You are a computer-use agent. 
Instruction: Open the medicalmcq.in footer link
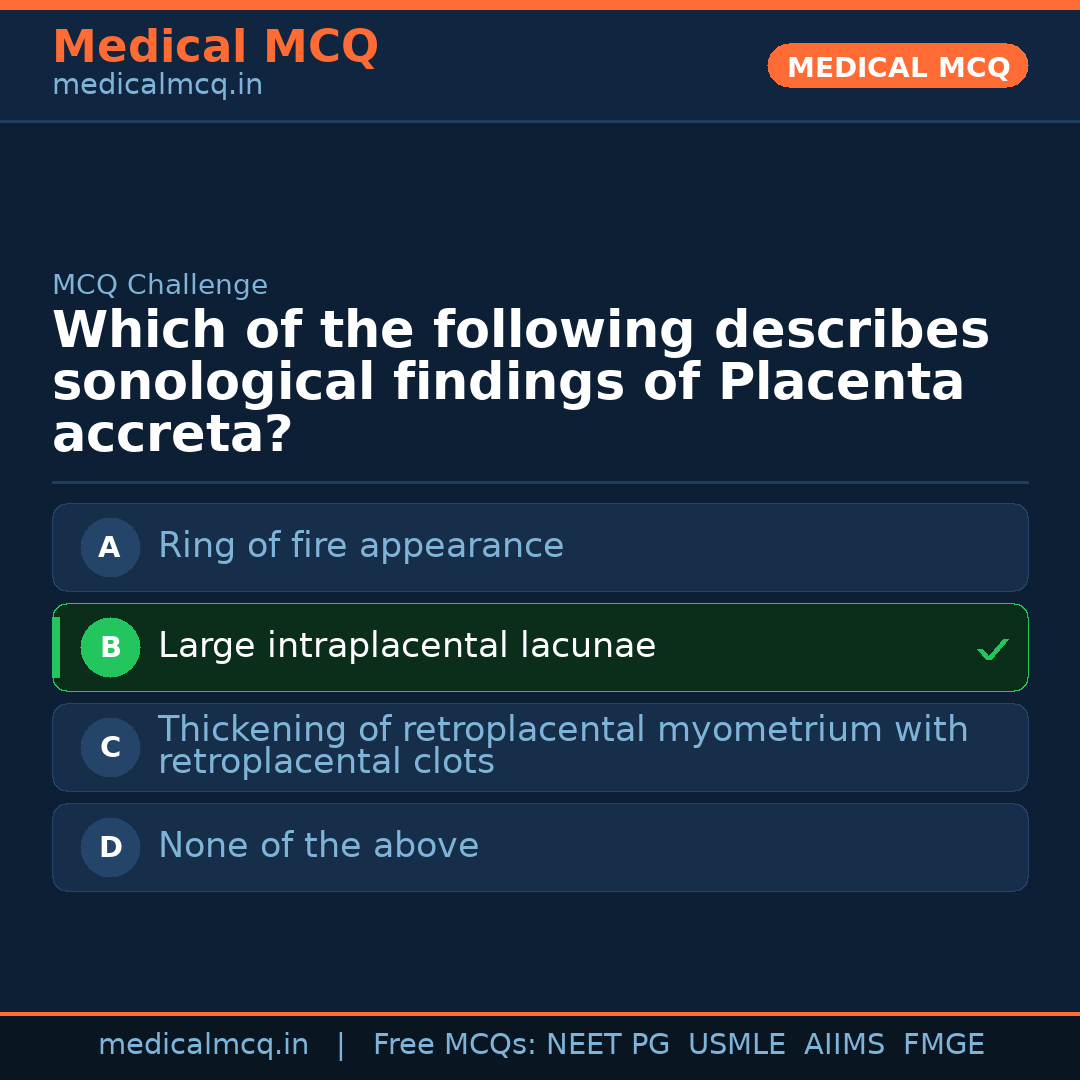tap(204, 1043)
